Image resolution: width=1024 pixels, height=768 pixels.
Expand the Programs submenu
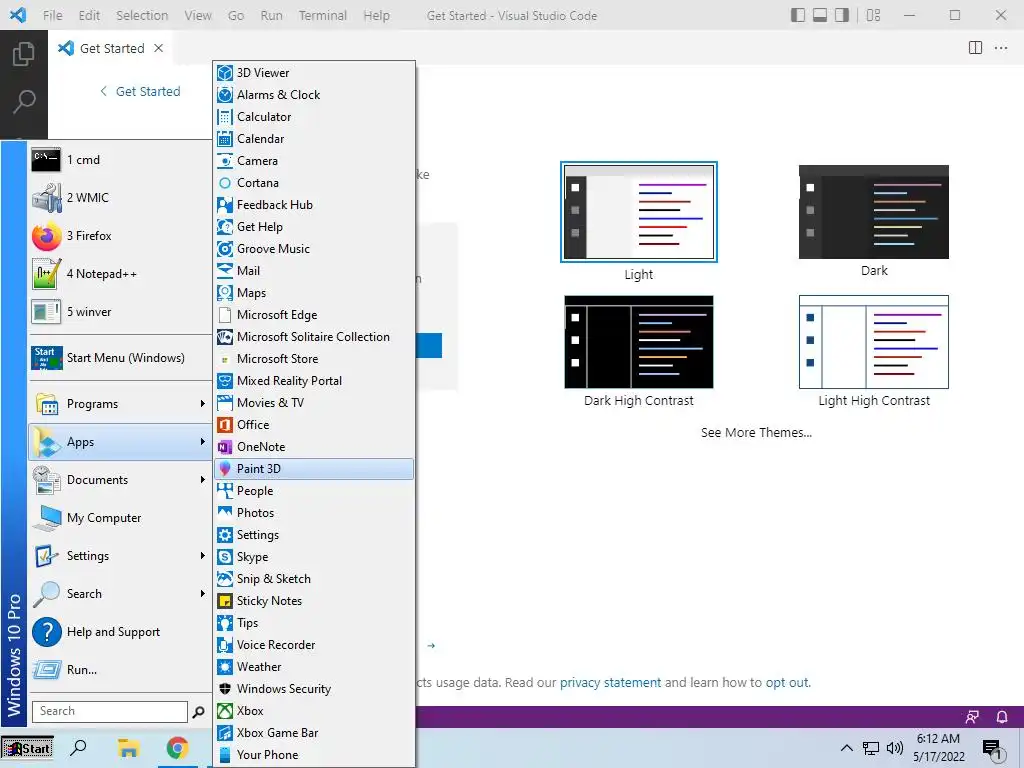point(120,404)
